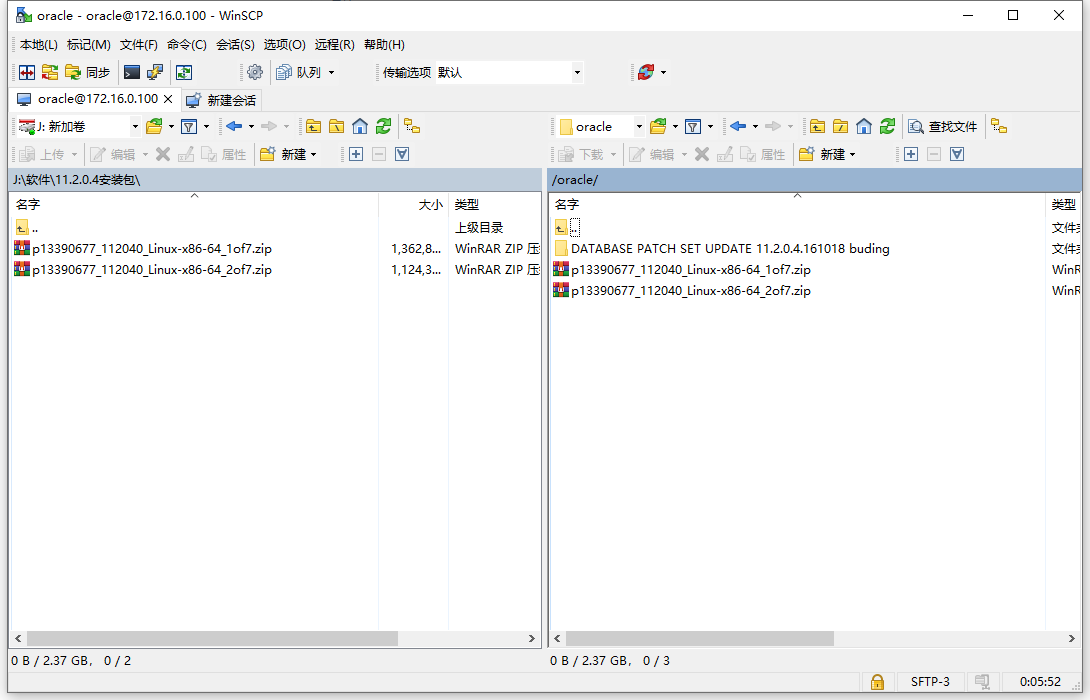The image size is (1090, 700).
Task: Click the globe reconnect session icon
Action: pyautogui.click(x=646, y=72)
